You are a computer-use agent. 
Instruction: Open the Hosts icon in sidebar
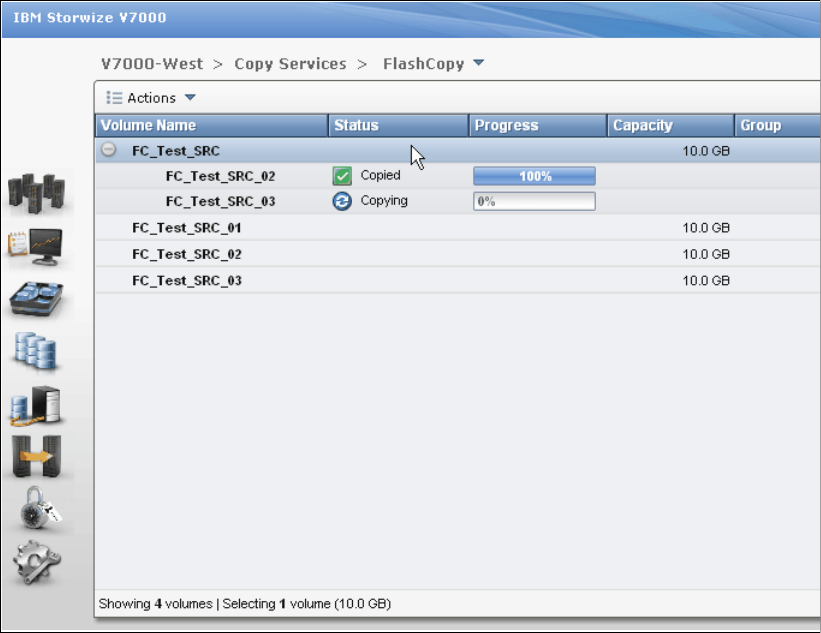tap(36, 405)
